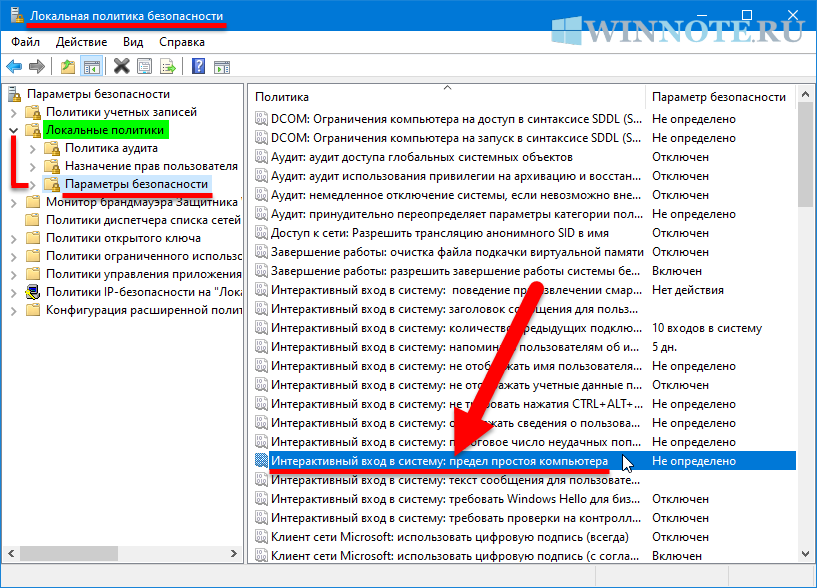The image size is (817, 588).
Task: Click the Delete (X) toolbar icon
Action: click(x=121, y=67)
